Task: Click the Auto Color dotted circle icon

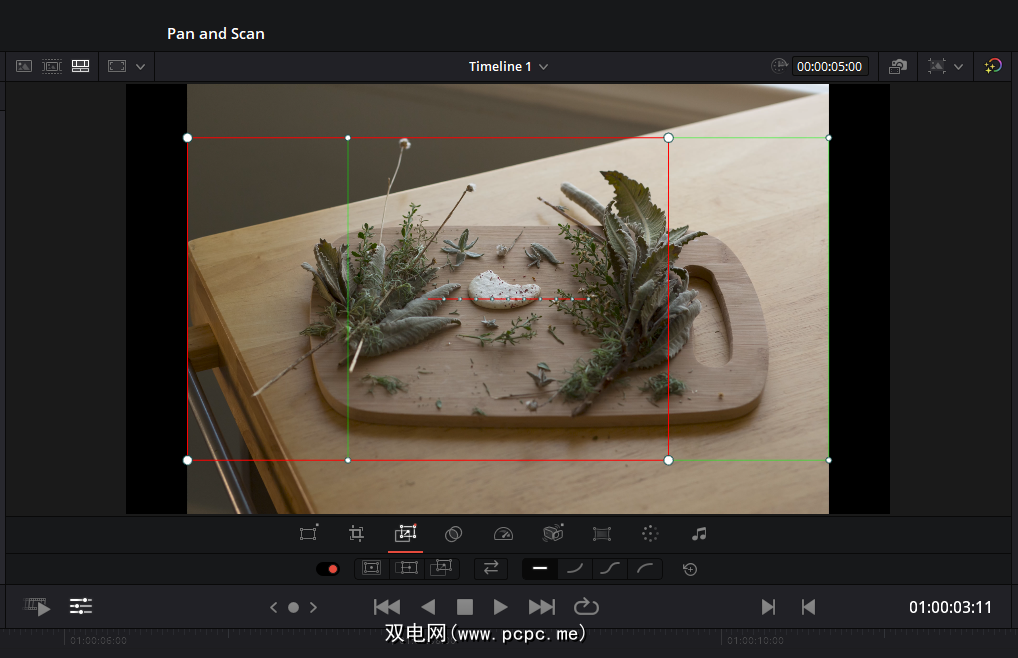Action: pyautogui.click(x=650, y=534)
